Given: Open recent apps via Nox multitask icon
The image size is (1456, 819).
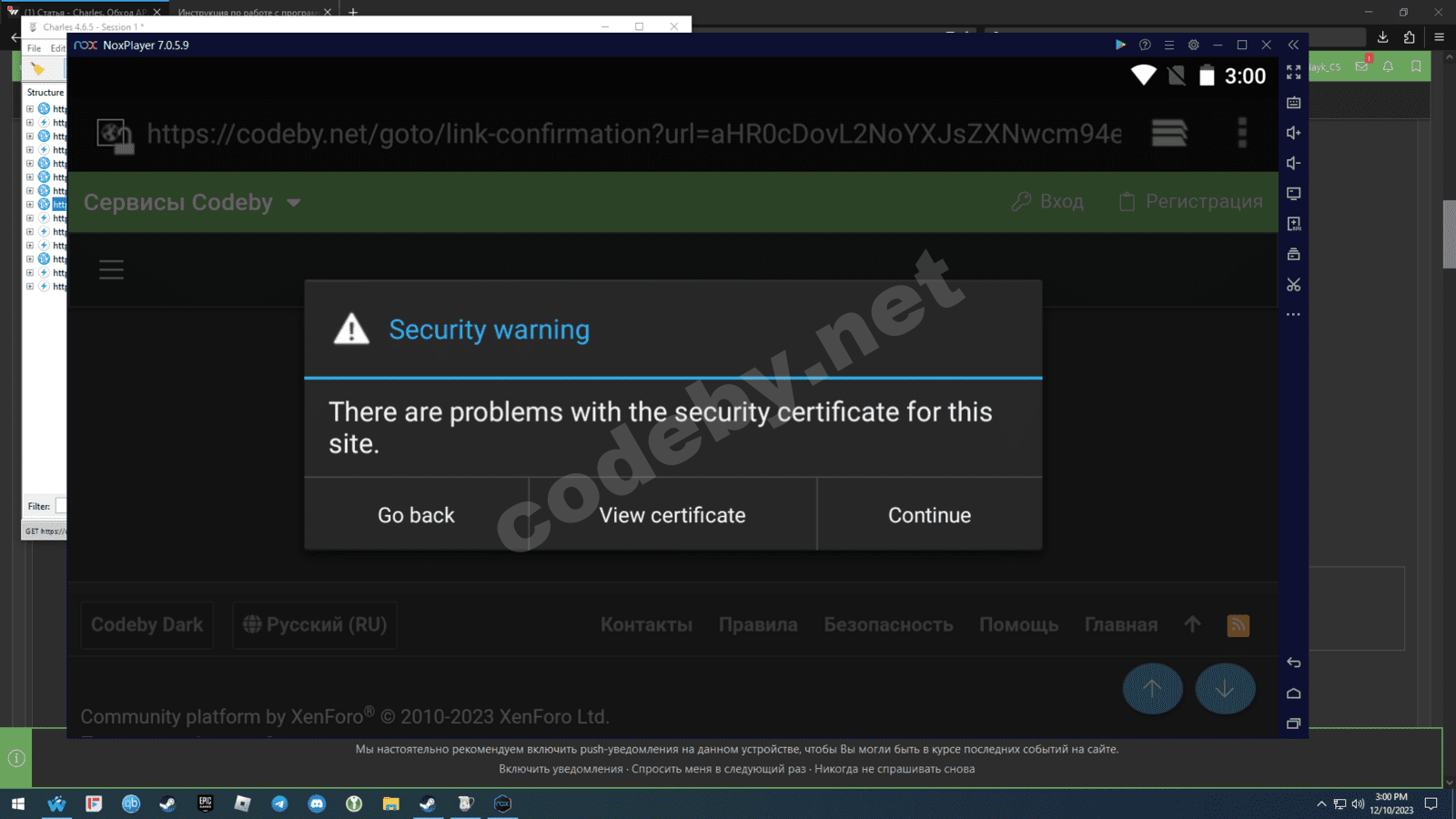Looking at the screenshot, I should [1293, 723].
